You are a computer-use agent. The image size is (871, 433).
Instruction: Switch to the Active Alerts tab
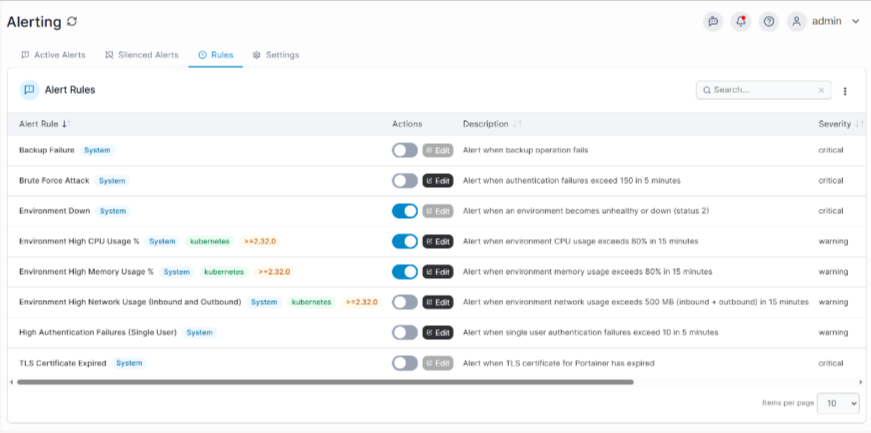pyautogui.click(x=53, y=55)
